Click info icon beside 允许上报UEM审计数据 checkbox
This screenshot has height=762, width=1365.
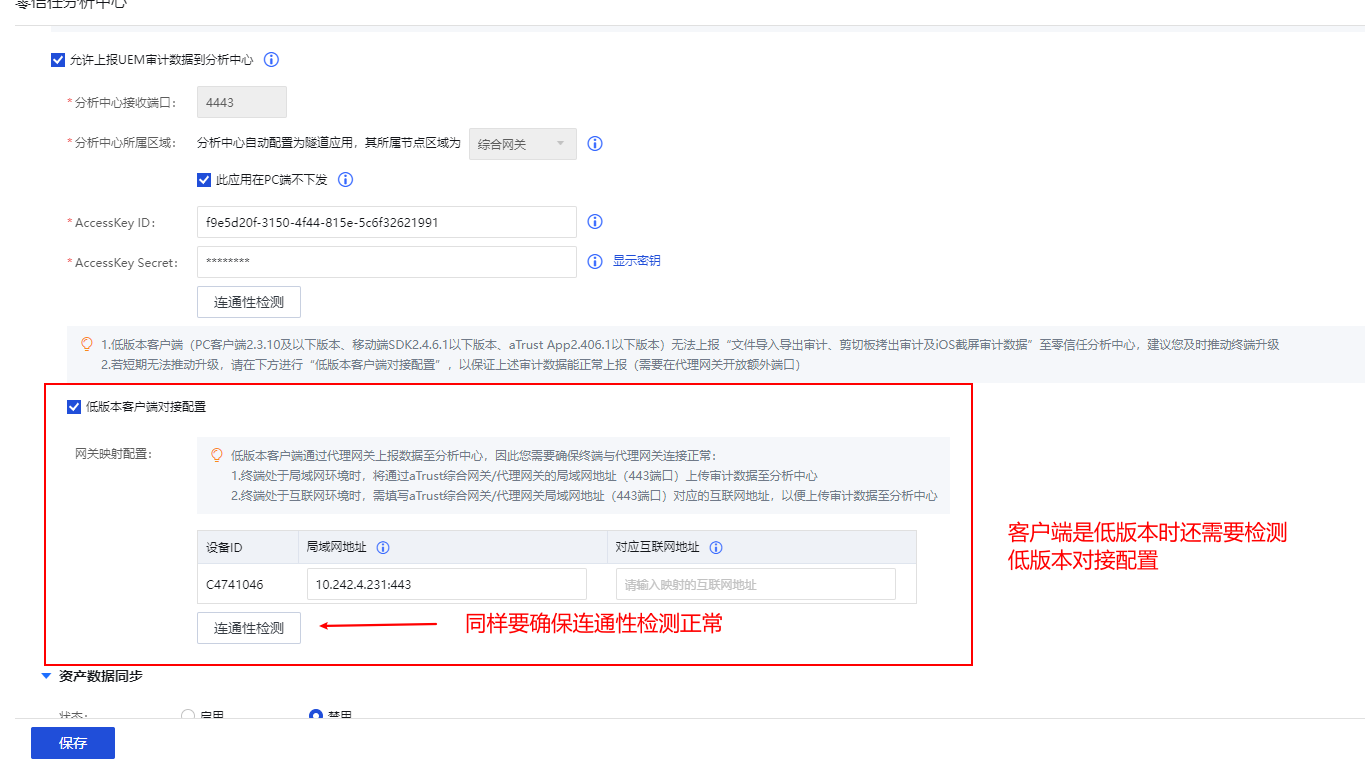click(x=271, y=60)
